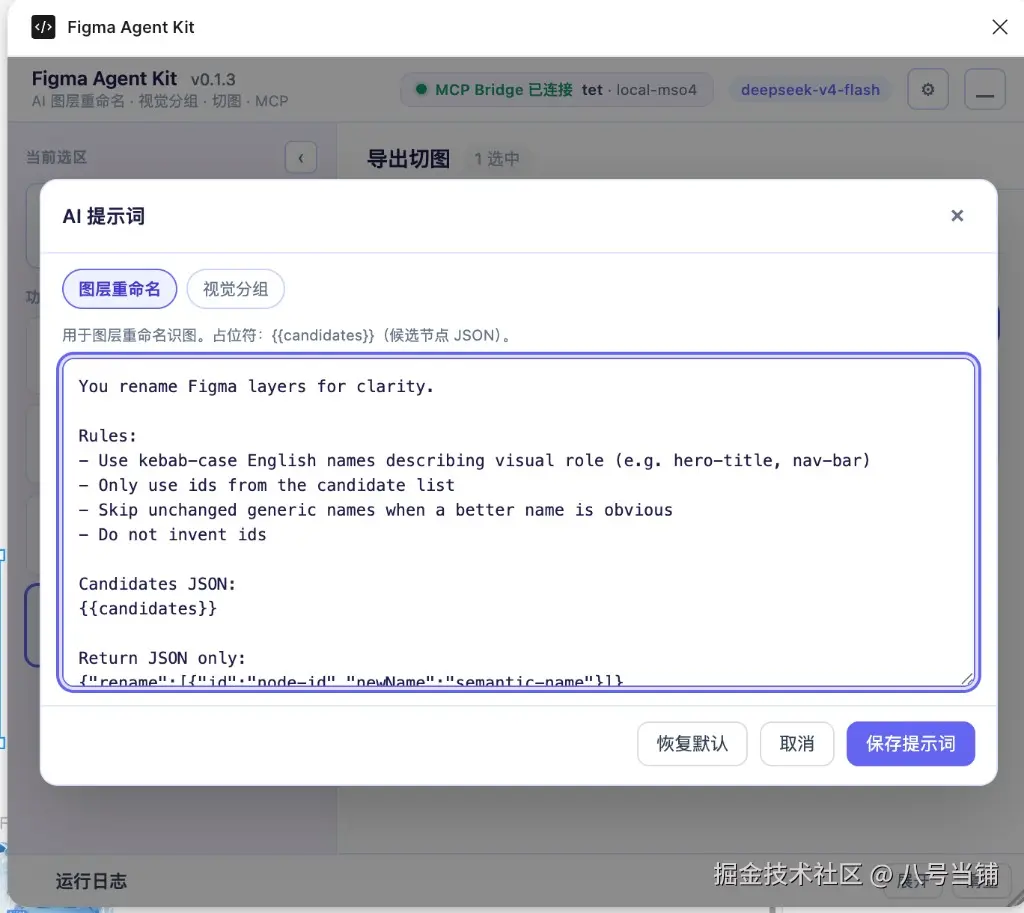Click the 当前选区 label

tap(56, 157)
